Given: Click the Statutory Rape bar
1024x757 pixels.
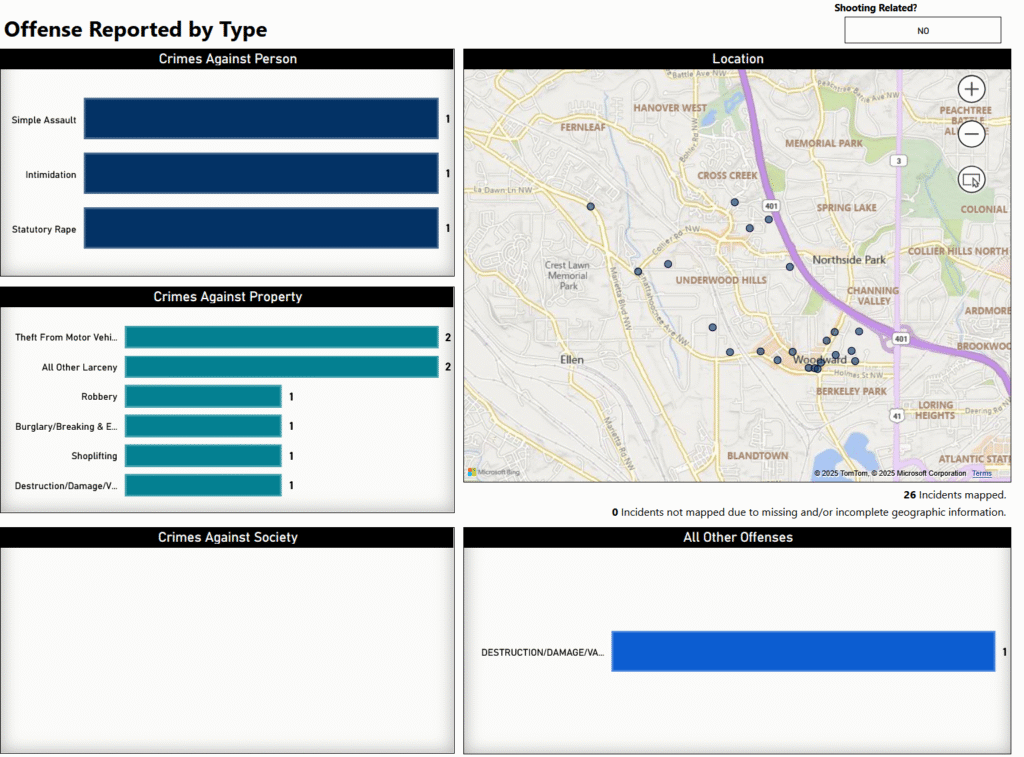Looking at the screenshot, I should [x=261, y=228].
